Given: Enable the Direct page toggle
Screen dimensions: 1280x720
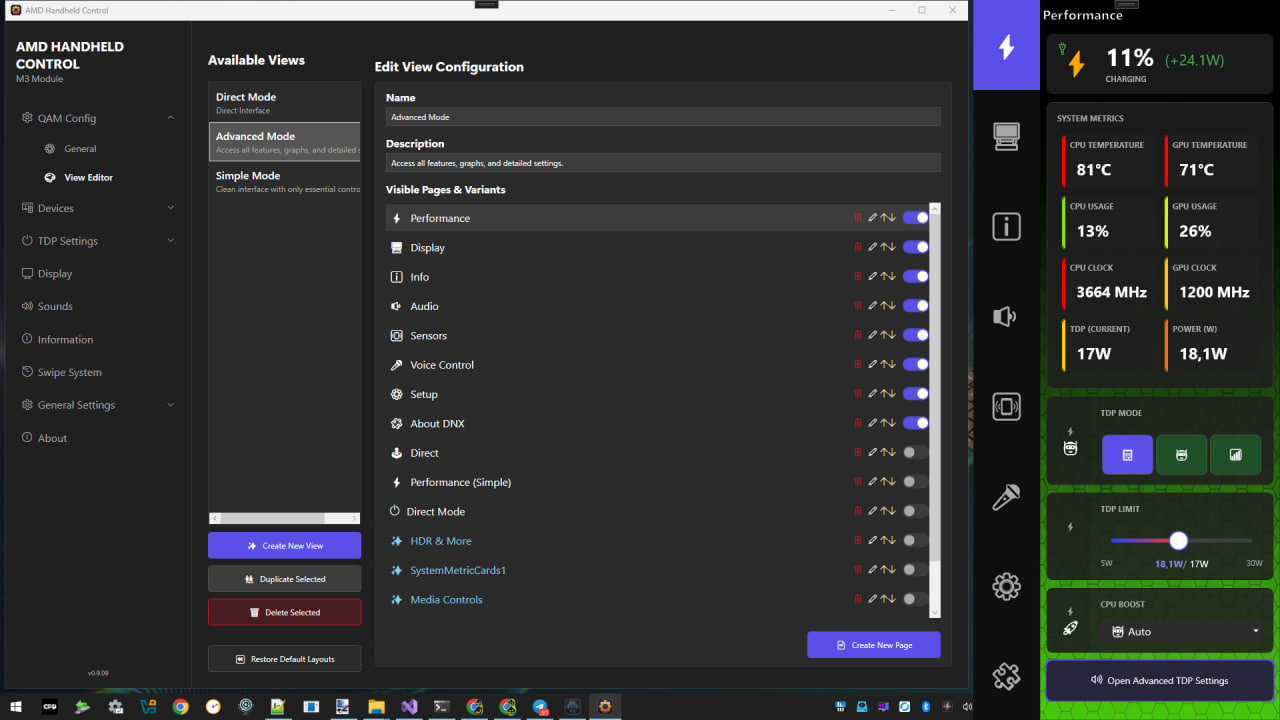Looking at the screenshot, I should coord(915,453).
